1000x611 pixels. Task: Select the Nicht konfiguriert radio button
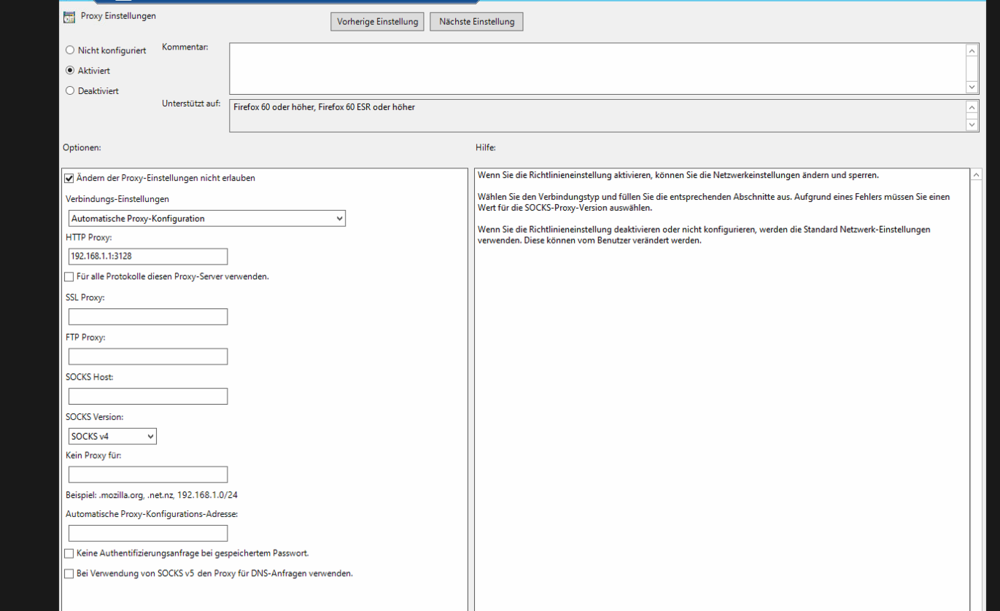click(70, 50)
